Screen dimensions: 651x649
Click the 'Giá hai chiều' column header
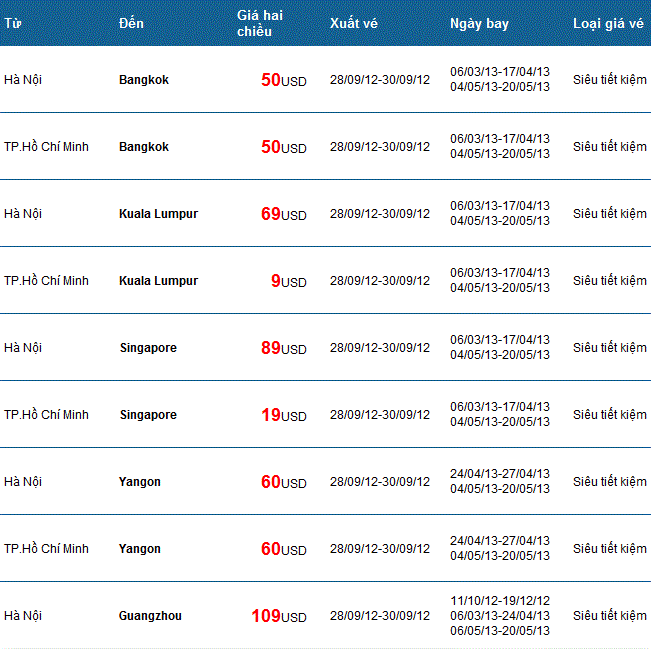[x=260, y=23]
